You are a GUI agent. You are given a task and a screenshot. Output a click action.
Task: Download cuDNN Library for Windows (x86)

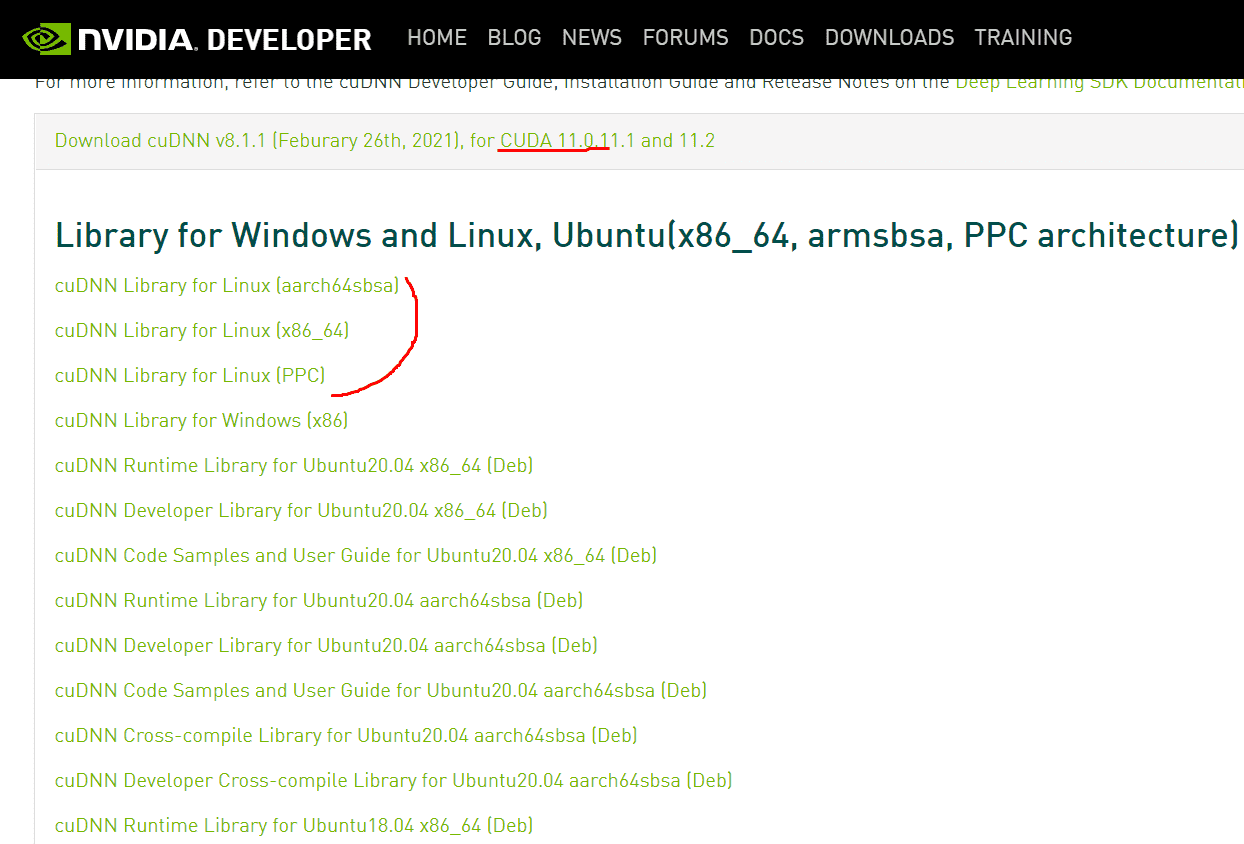coord(201,421)
